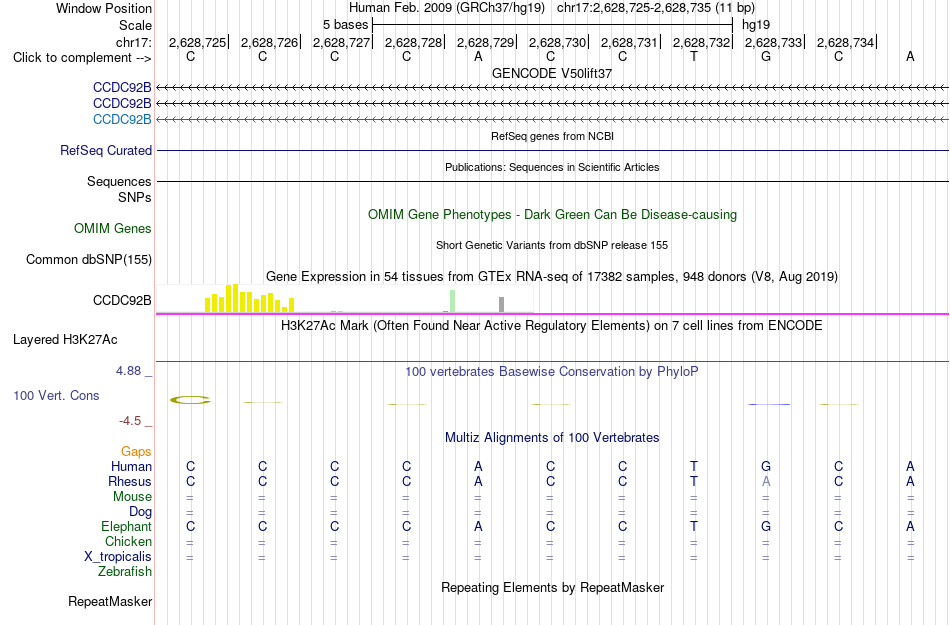Image resolution: width=950 pixels, height=625 pixels.
Task: Click the GENCODE V50lift37 track title
Action: pos(552,73)
